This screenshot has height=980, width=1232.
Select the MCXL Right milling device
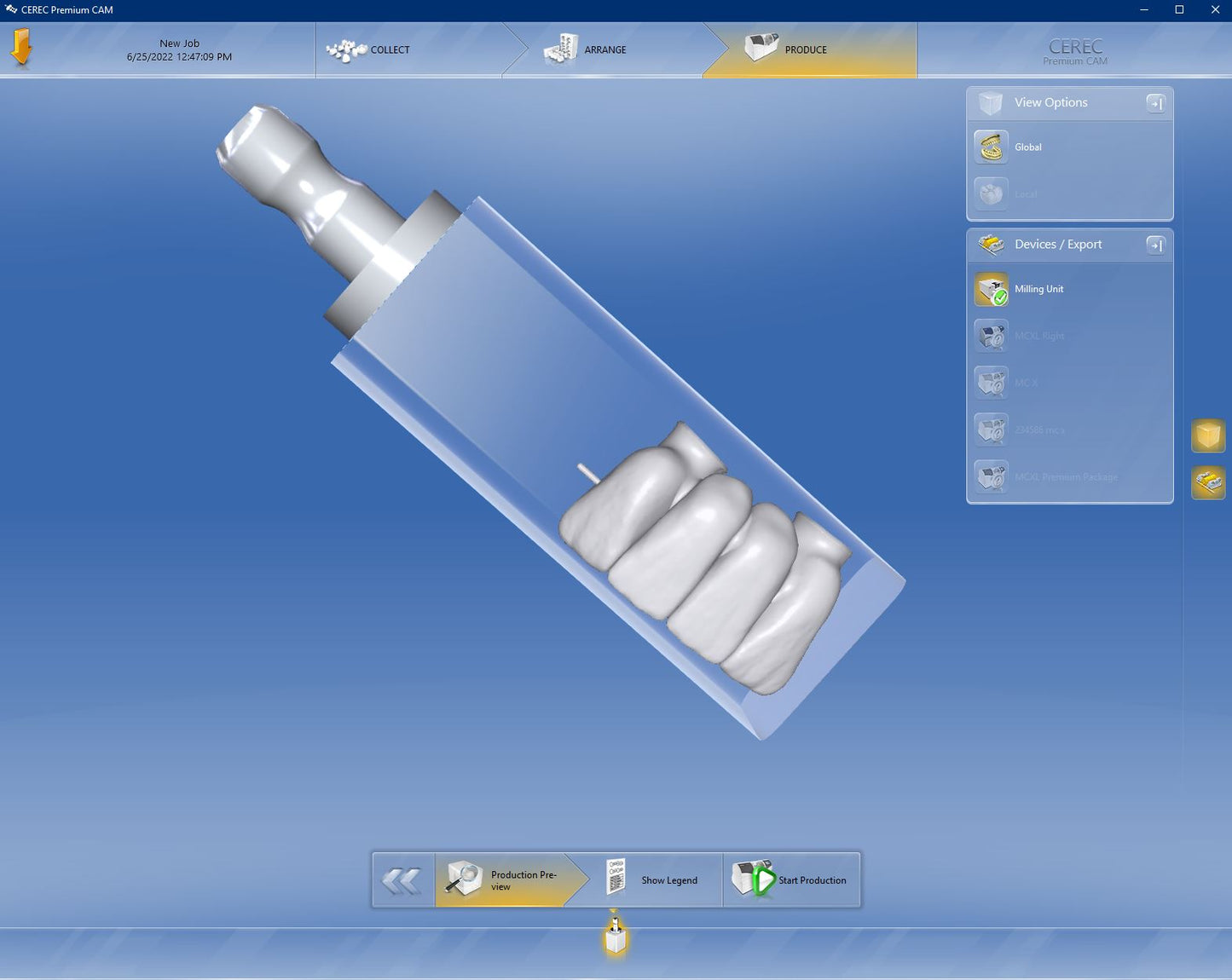pyautogui.click(x=992, y=337)
